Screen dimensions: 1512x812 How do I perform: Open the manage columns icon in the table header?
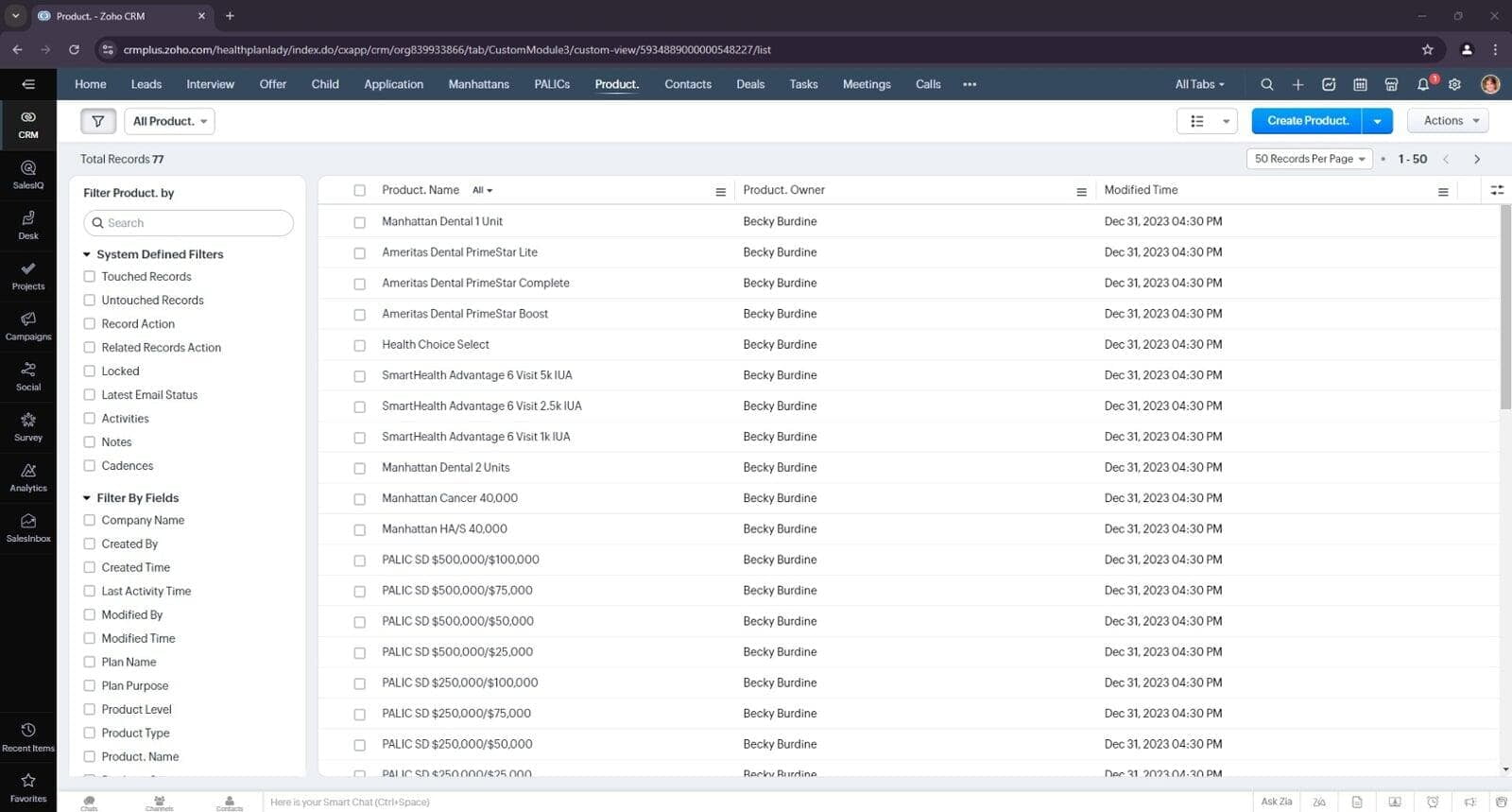coord(1497,190)
